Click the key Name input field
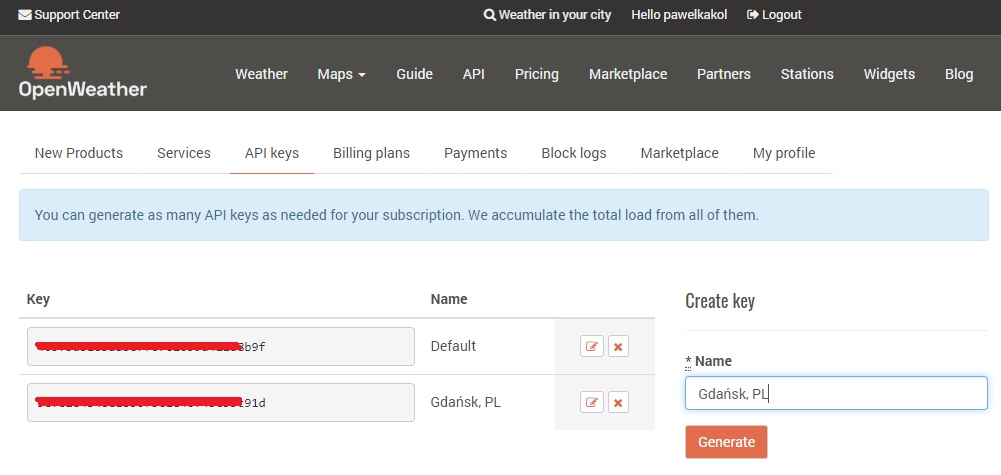The image size is (1001, 475). coord(836,393)
